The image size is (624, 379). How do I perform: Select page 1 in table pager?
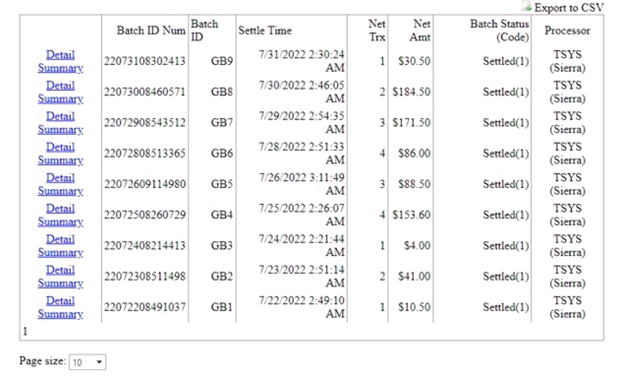pyautogui.click(x=25, y=331)
